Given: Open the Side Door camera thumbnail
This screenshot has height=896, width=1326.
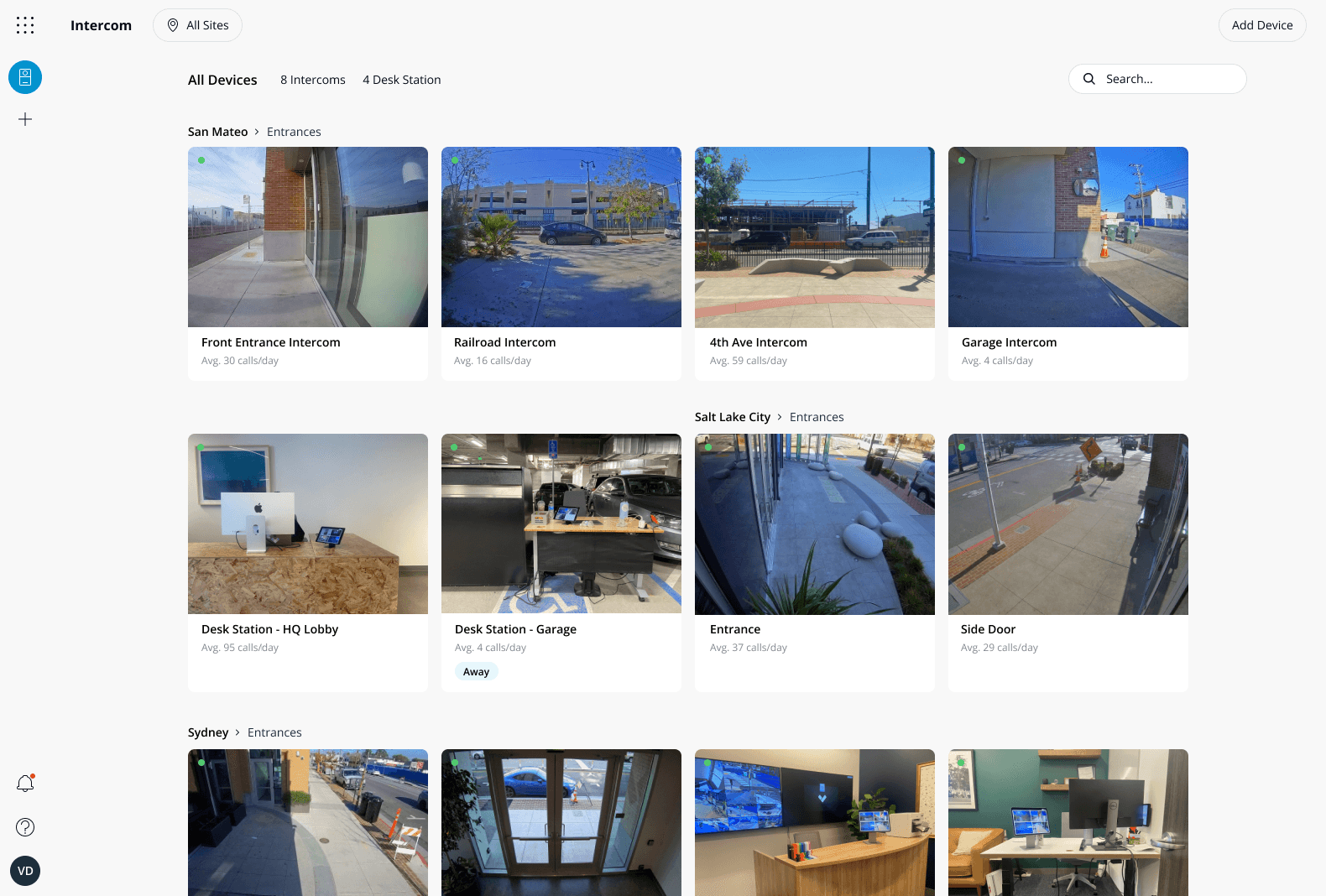Looking at the screenshot, I should 1068,524.
